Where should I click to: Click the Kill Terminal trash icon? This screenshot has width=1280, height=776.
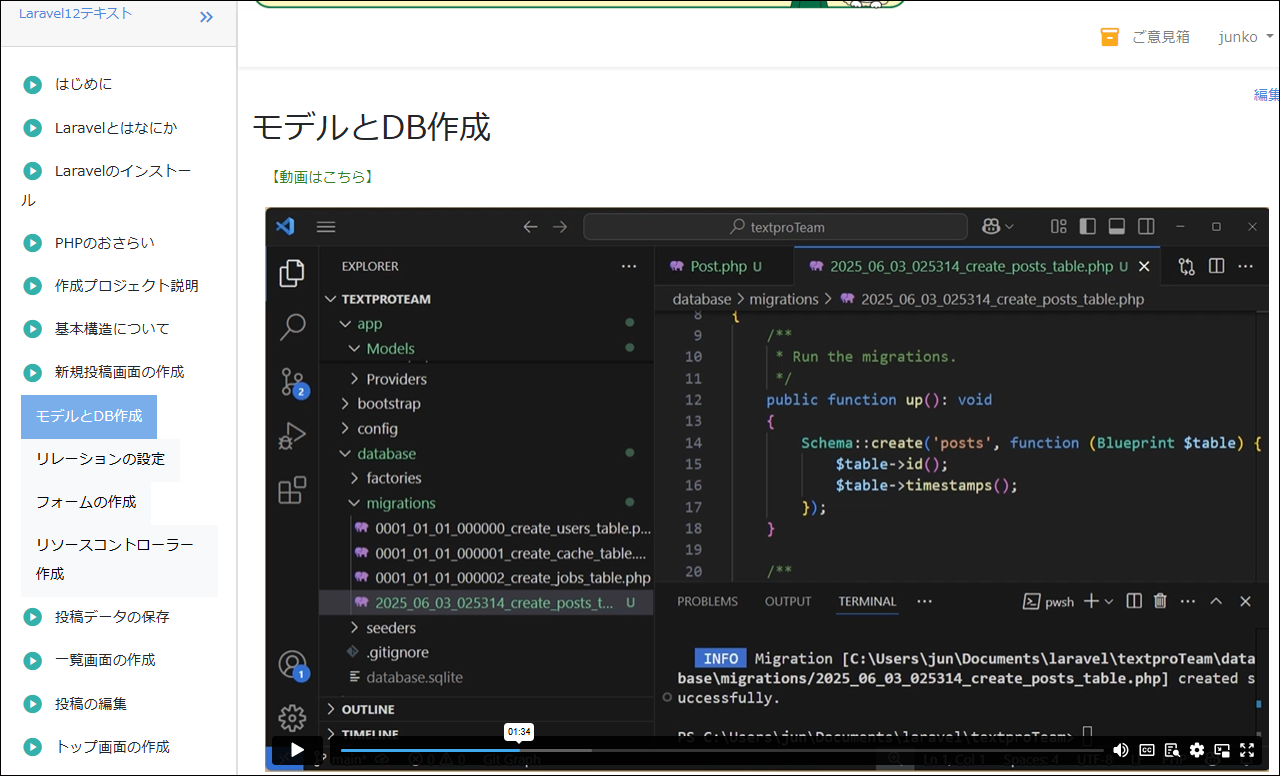[x=1160, y=601]
